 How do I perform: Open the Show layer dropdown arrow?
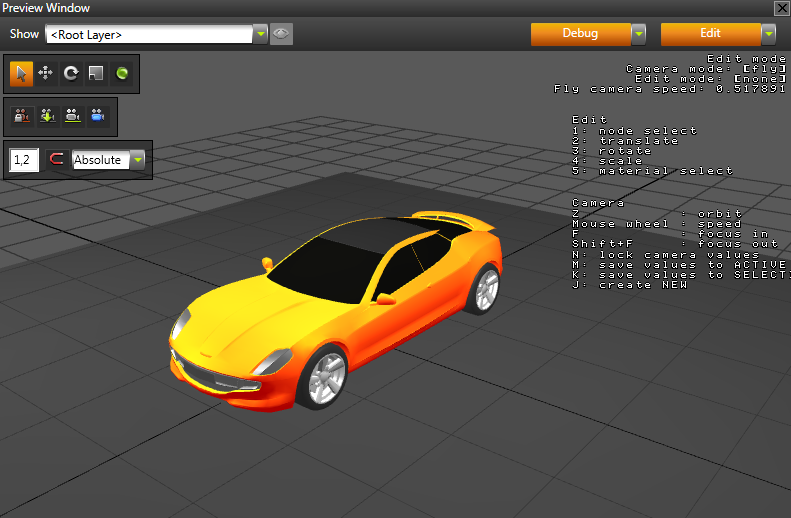260,34
